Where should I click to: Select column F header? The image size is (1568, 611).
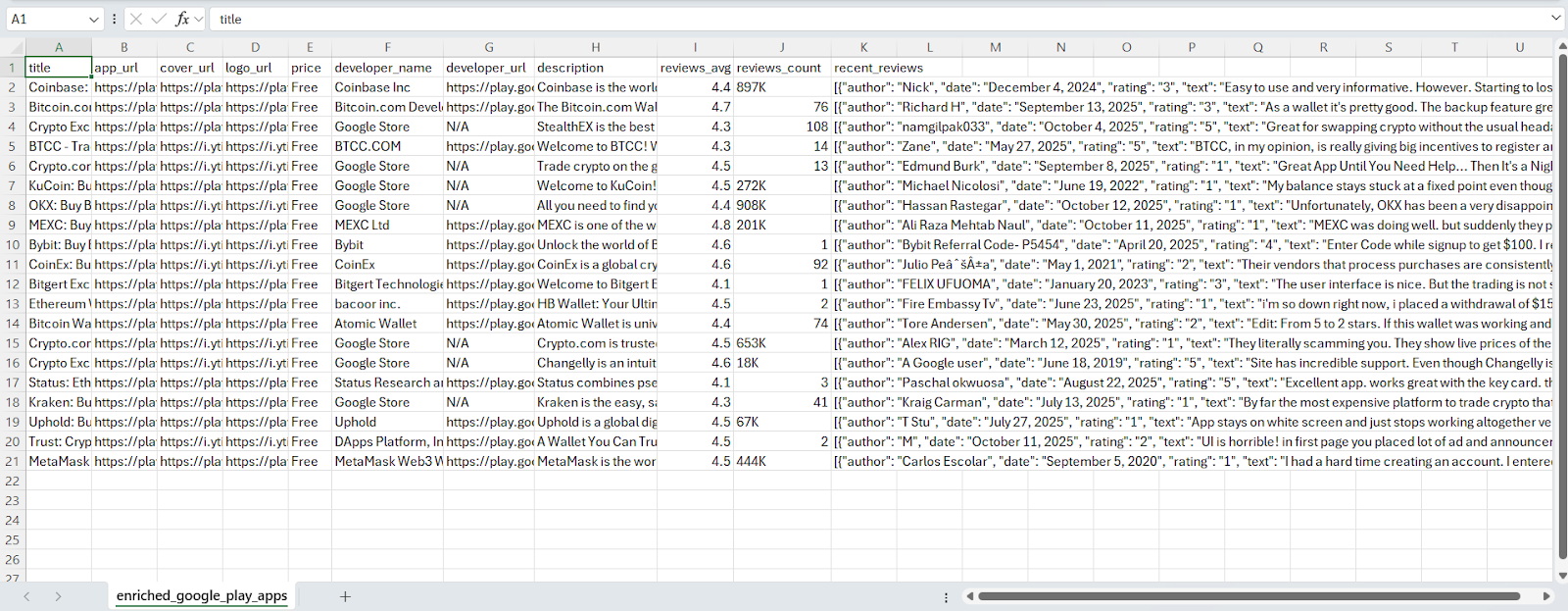[387, 47]
